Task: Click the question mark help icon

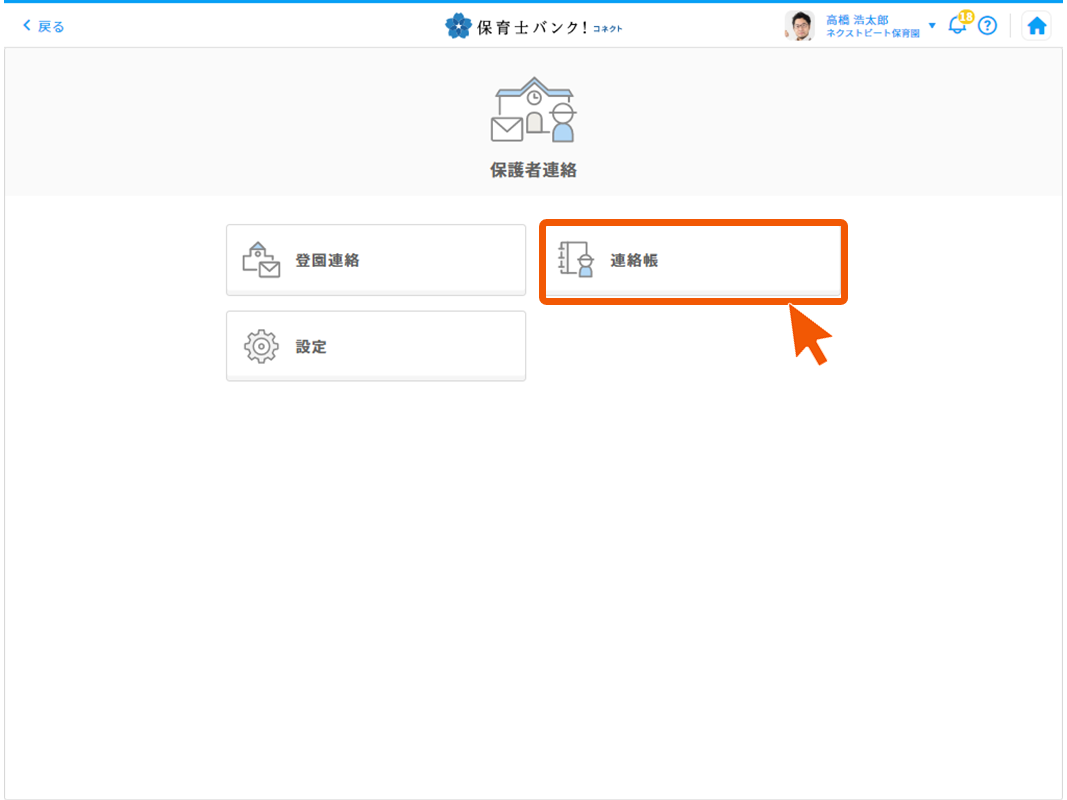Action: pyautogui.click(x=988, y=25)
